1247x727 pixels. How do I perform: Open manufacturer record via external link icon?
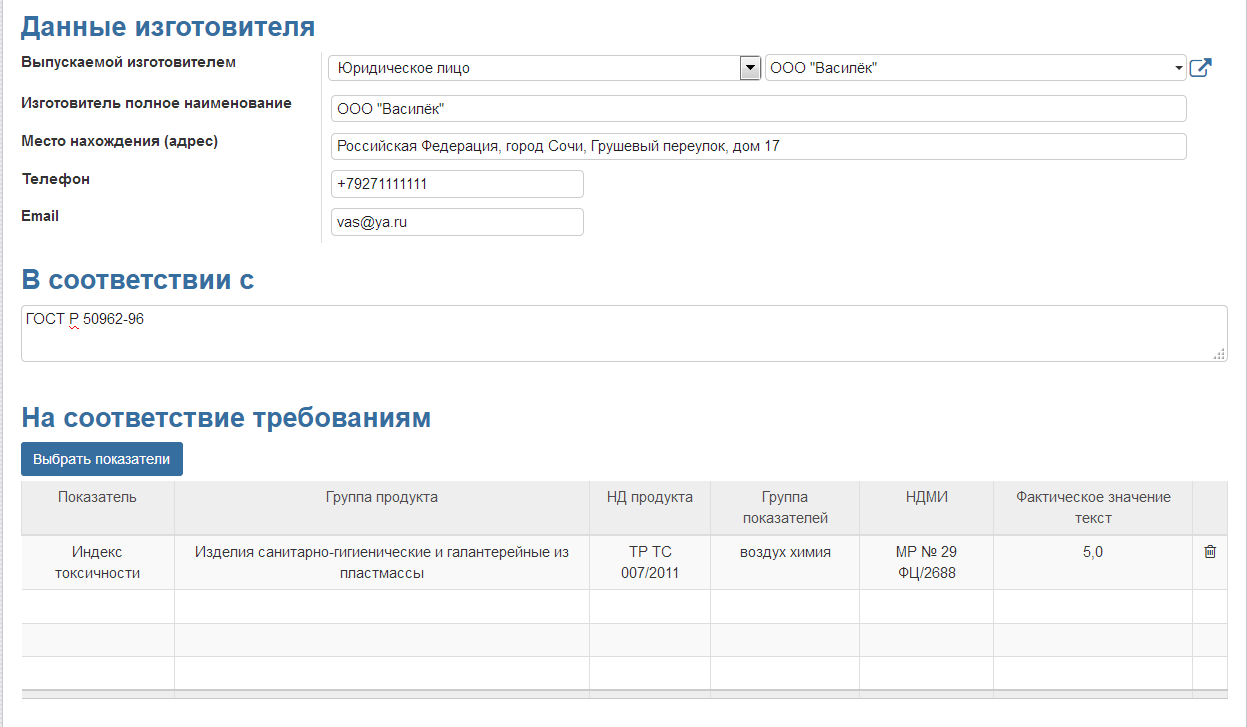pyautogui.click(x=1200, y=68)
